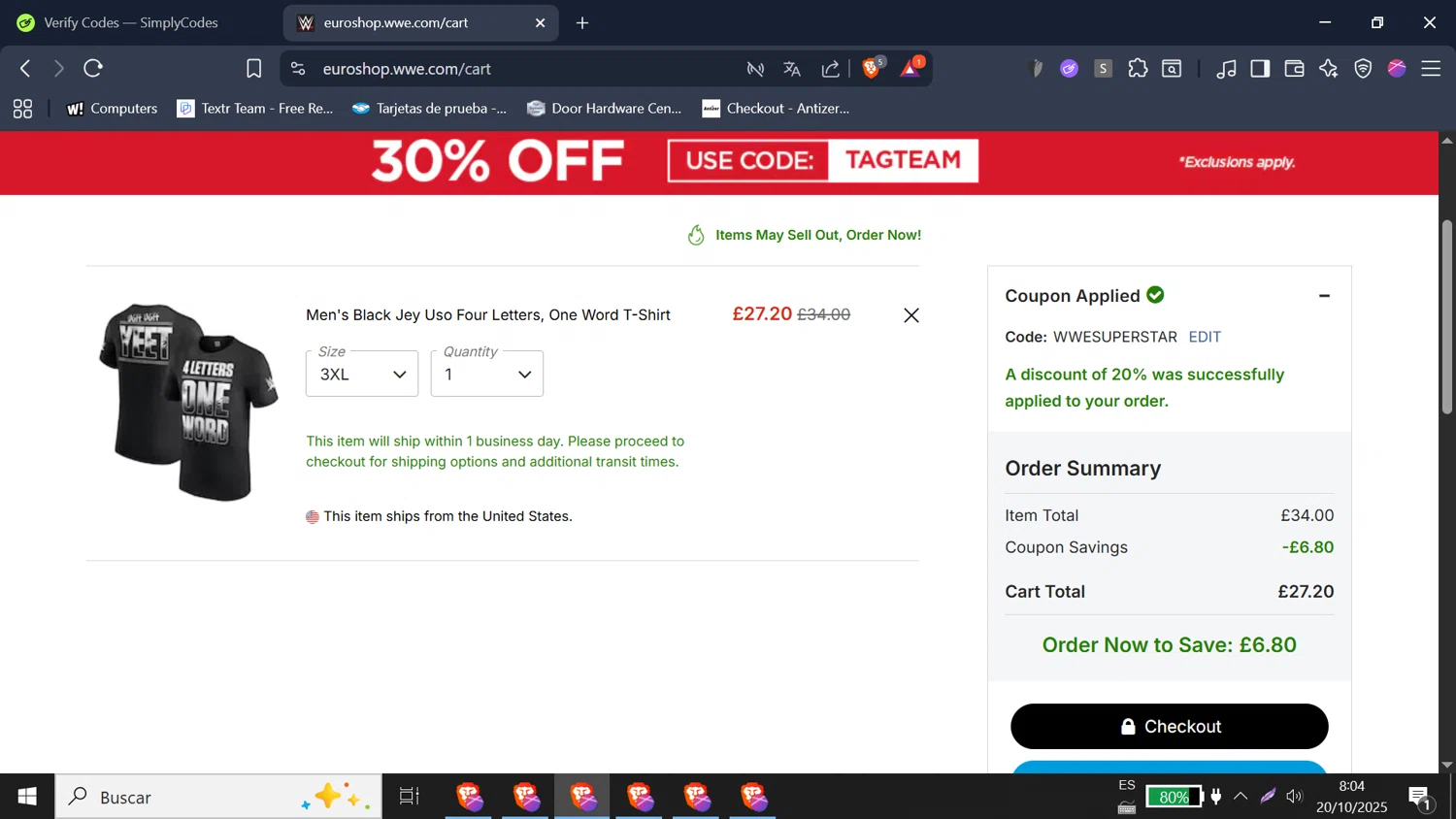The height and width of the screenshot is (819, 1456).
Task: Open the Computers bookmark
Action: point(112,109)
